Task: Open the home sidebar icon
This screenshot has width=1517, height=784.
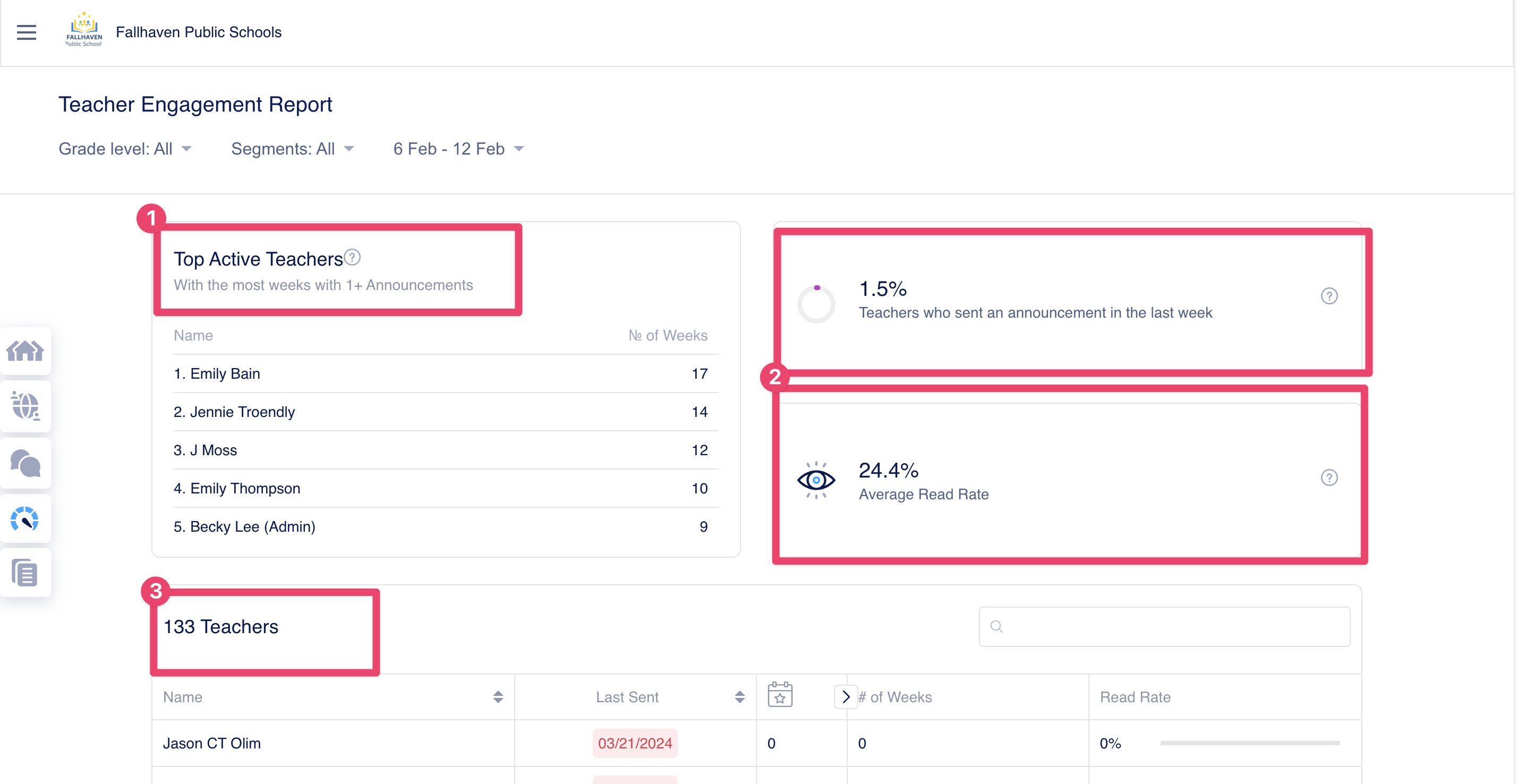Action: [25, 351]
